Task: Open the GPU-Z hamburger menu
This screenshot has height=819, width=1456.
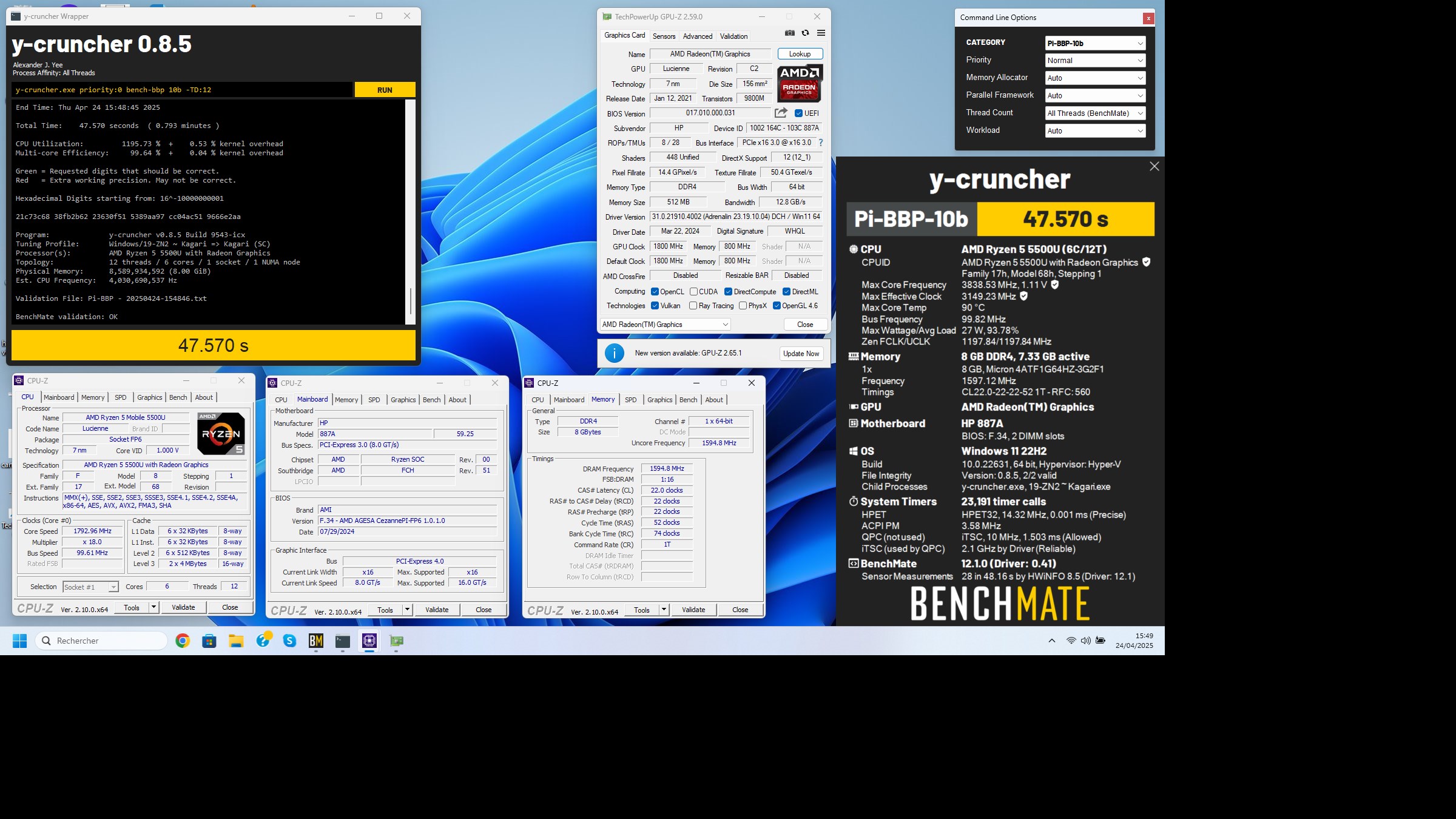Action: (x=821, y=33)
